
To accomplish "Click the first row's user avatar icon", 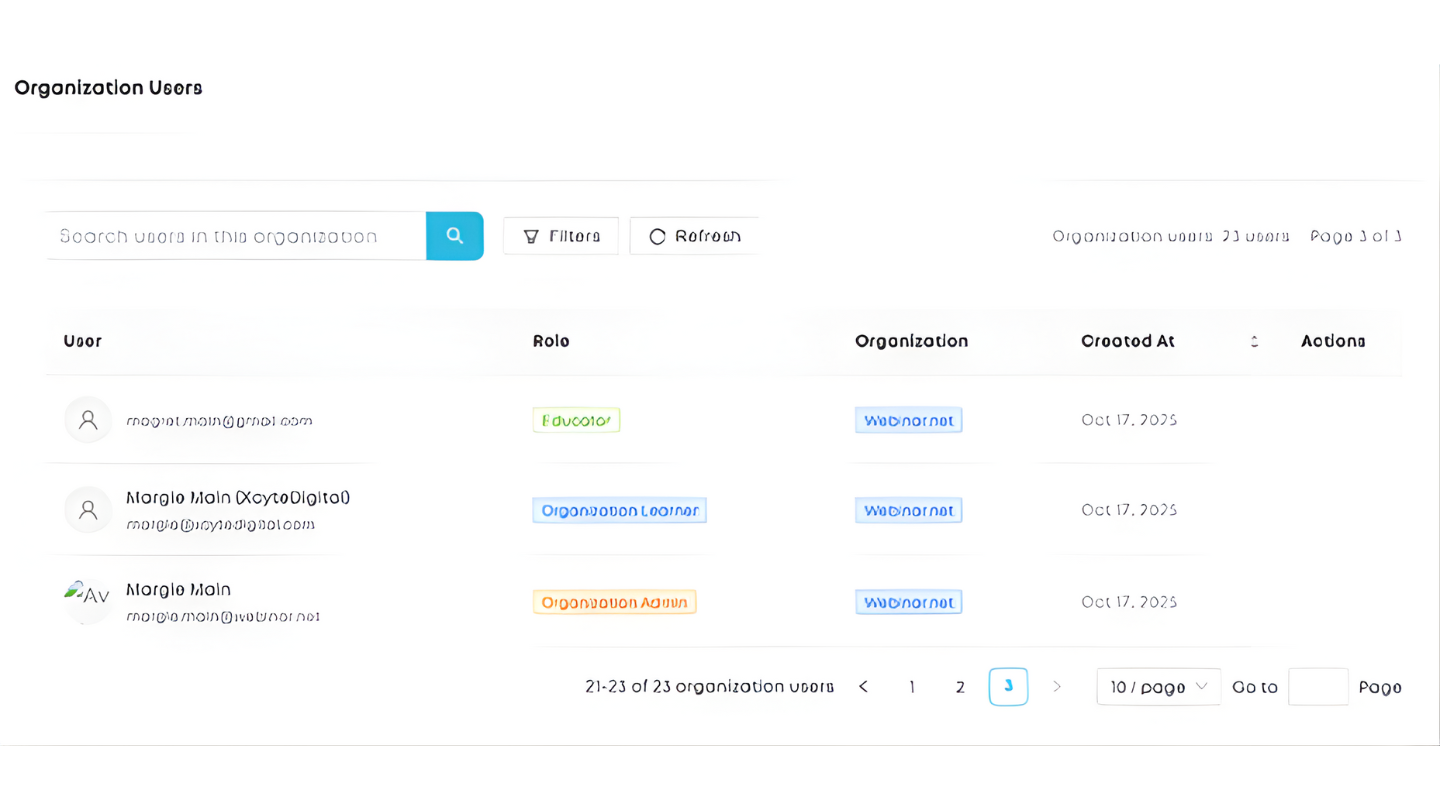I will pyautogui.click(x=87, y=419).
